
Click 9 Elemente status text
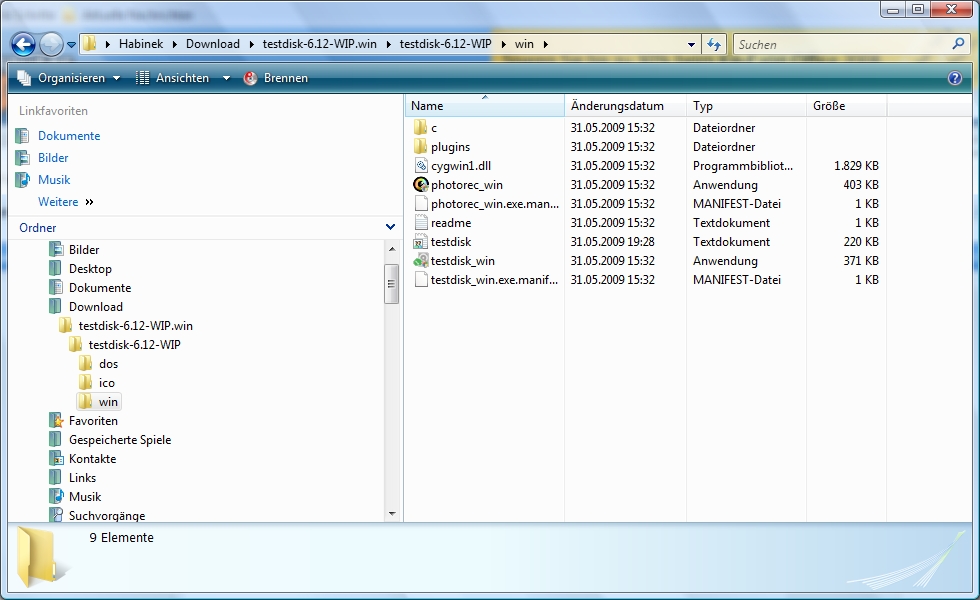121,538
